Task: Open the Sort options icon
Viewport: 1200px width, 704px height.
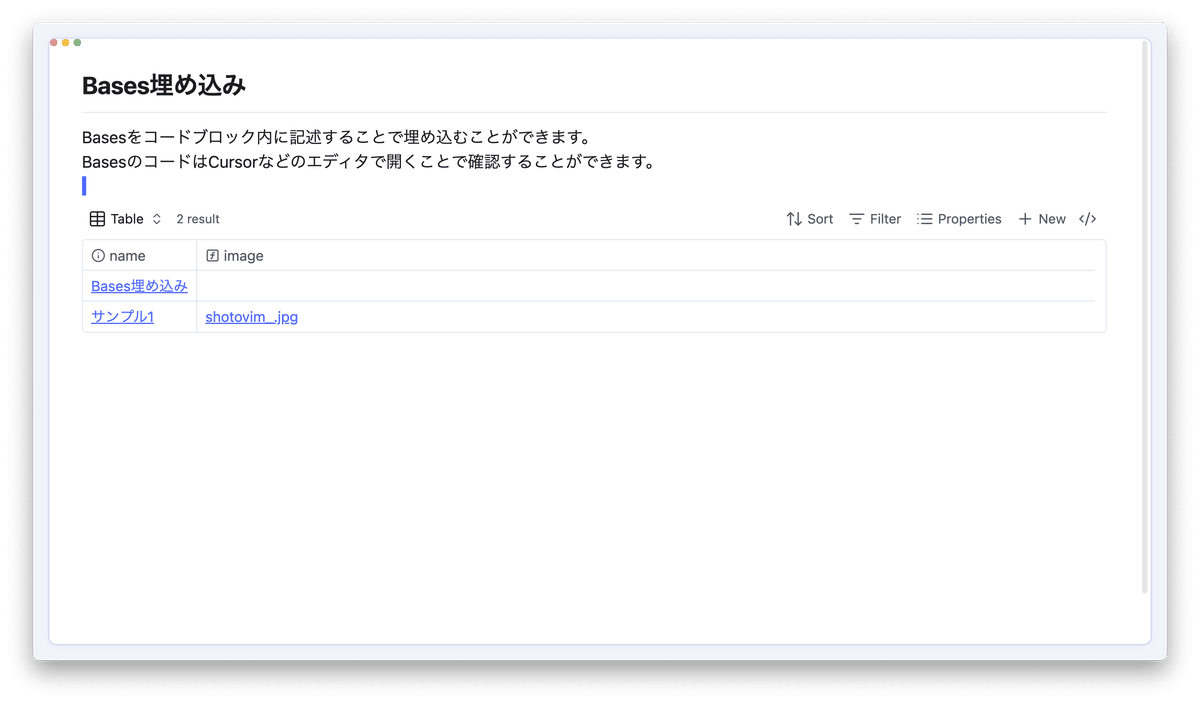Action: [793, 218]
